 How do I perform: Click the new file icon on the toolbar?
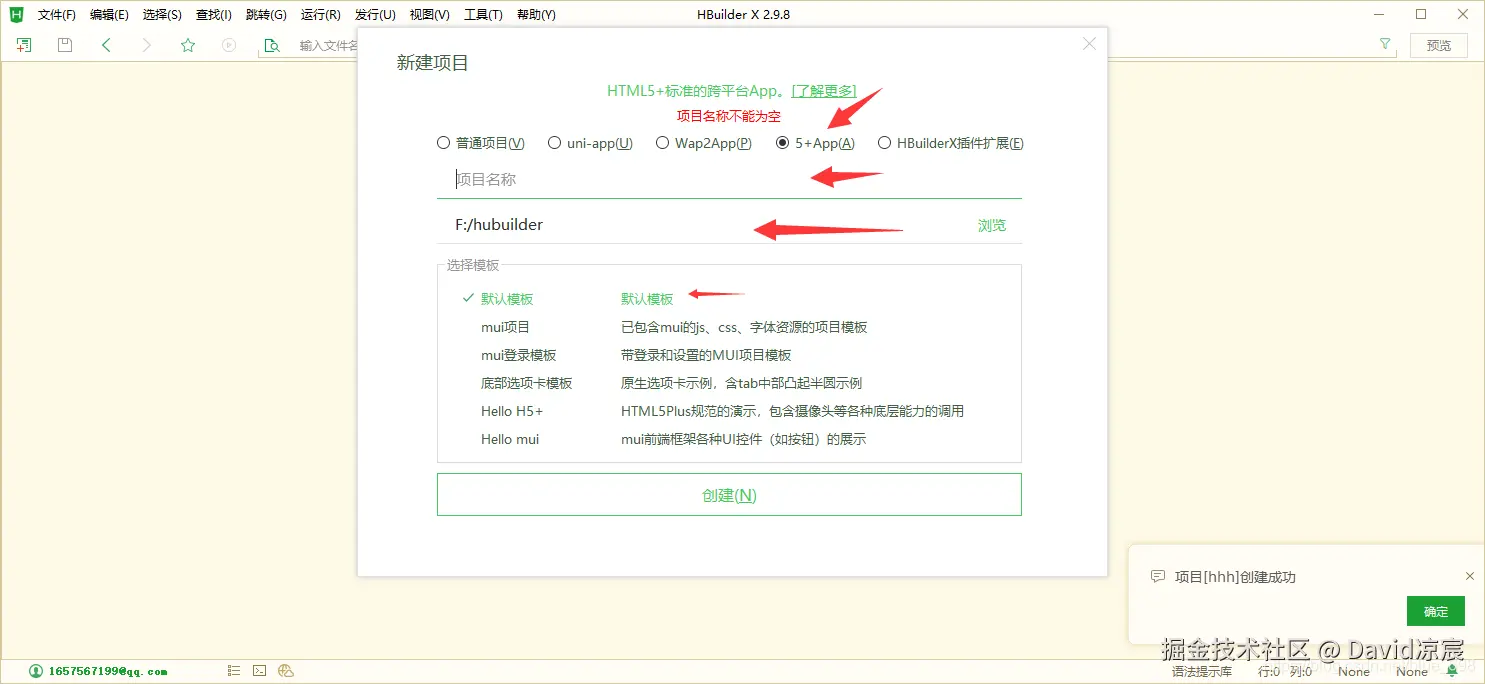pyautogui.click(x=23, y=44)
